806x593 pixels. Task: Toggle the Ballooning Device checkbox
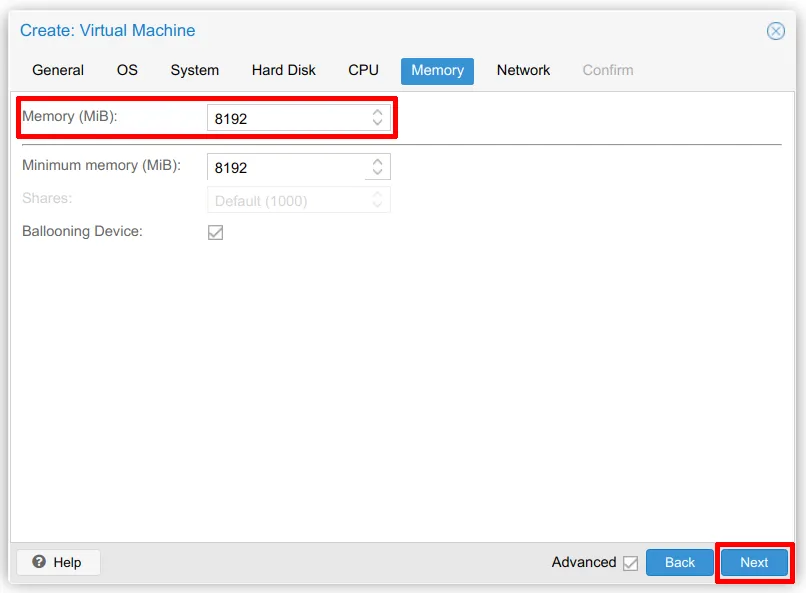215,232
